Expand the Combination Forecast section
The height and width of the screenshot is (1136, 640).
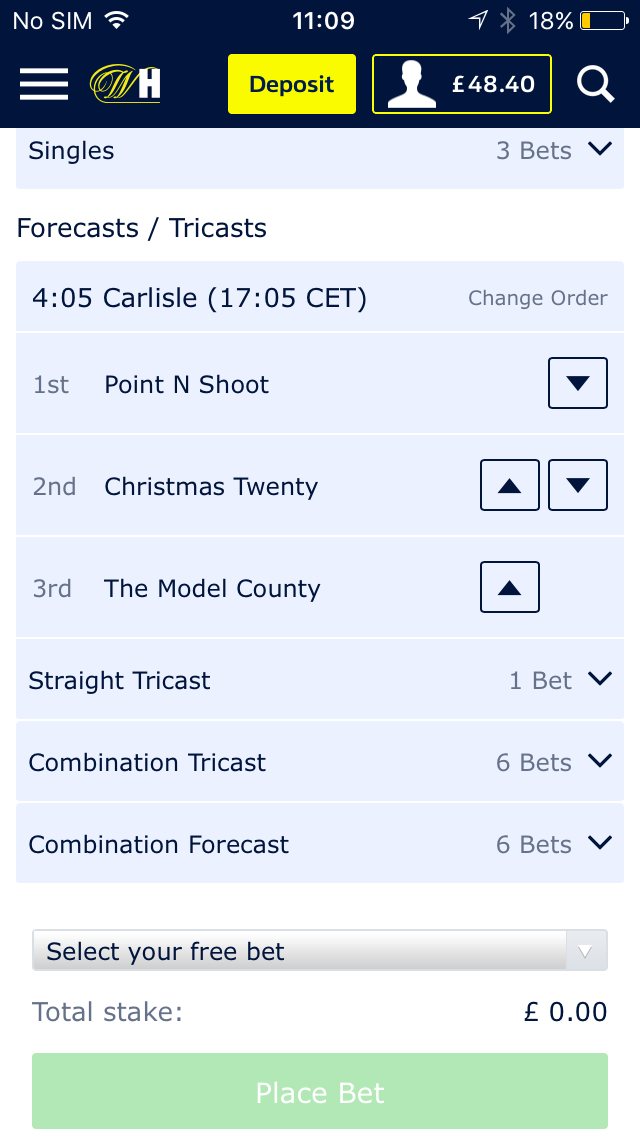coord(599,842)
